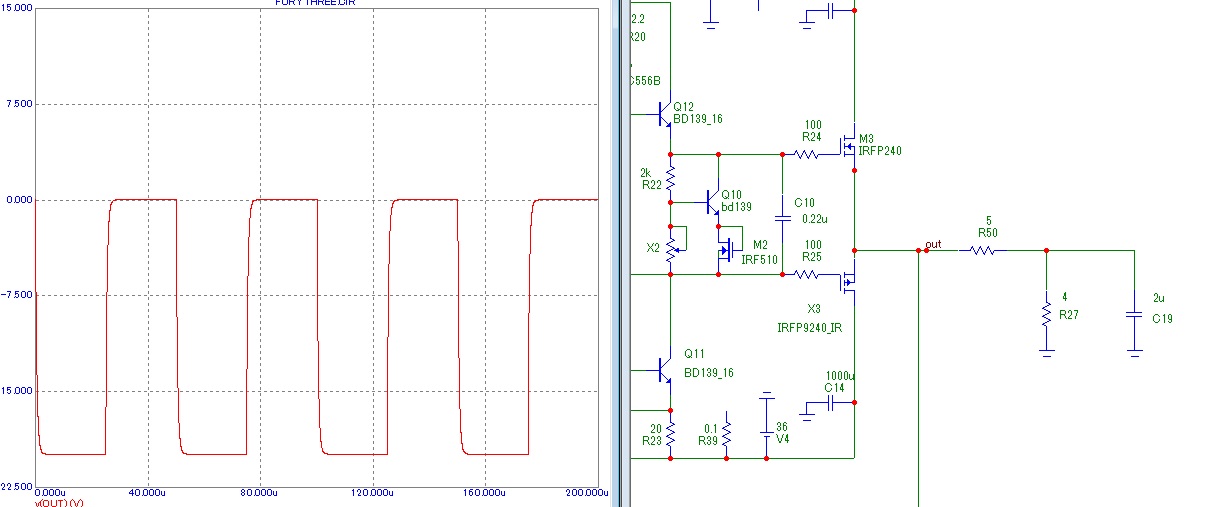
Task: Click the 'IRFP240' model label
Action: (879, 151)
